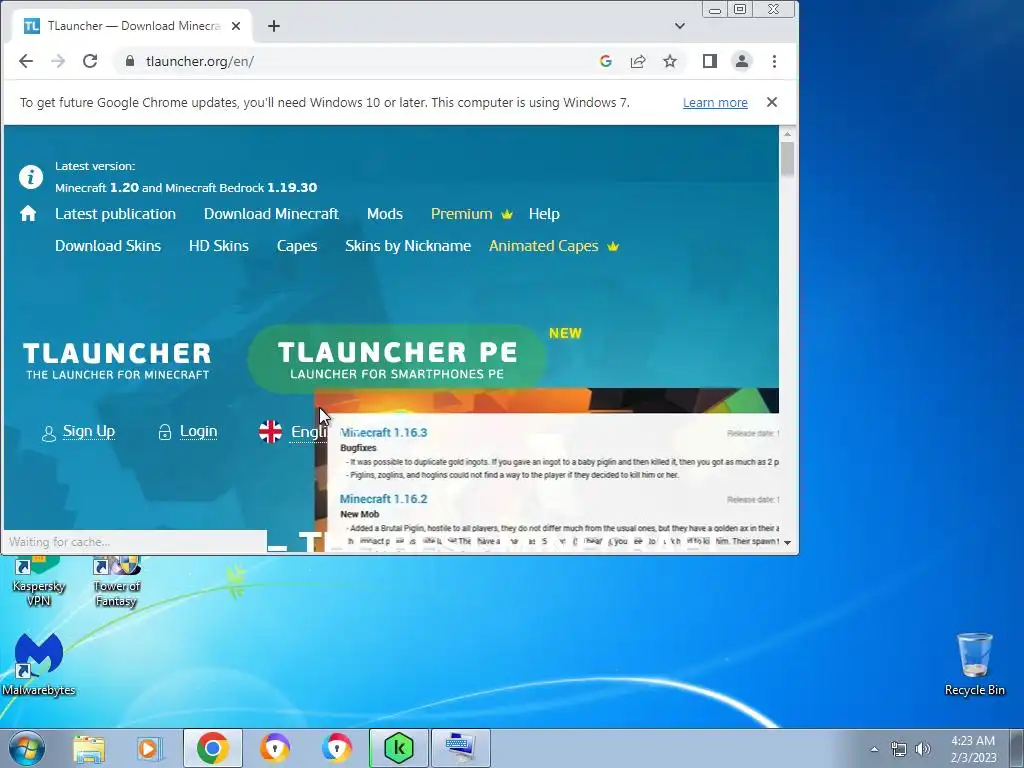Open Malwarebytes desktop shortcut
This screenshot has height=768, width=1024.
[39, 664]
